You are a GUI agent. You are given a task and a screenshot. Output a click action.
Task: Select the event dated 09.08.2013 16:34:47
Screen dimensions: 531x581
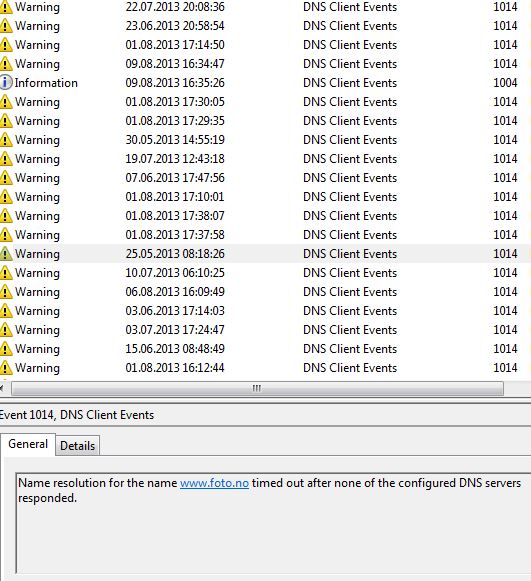265,64
